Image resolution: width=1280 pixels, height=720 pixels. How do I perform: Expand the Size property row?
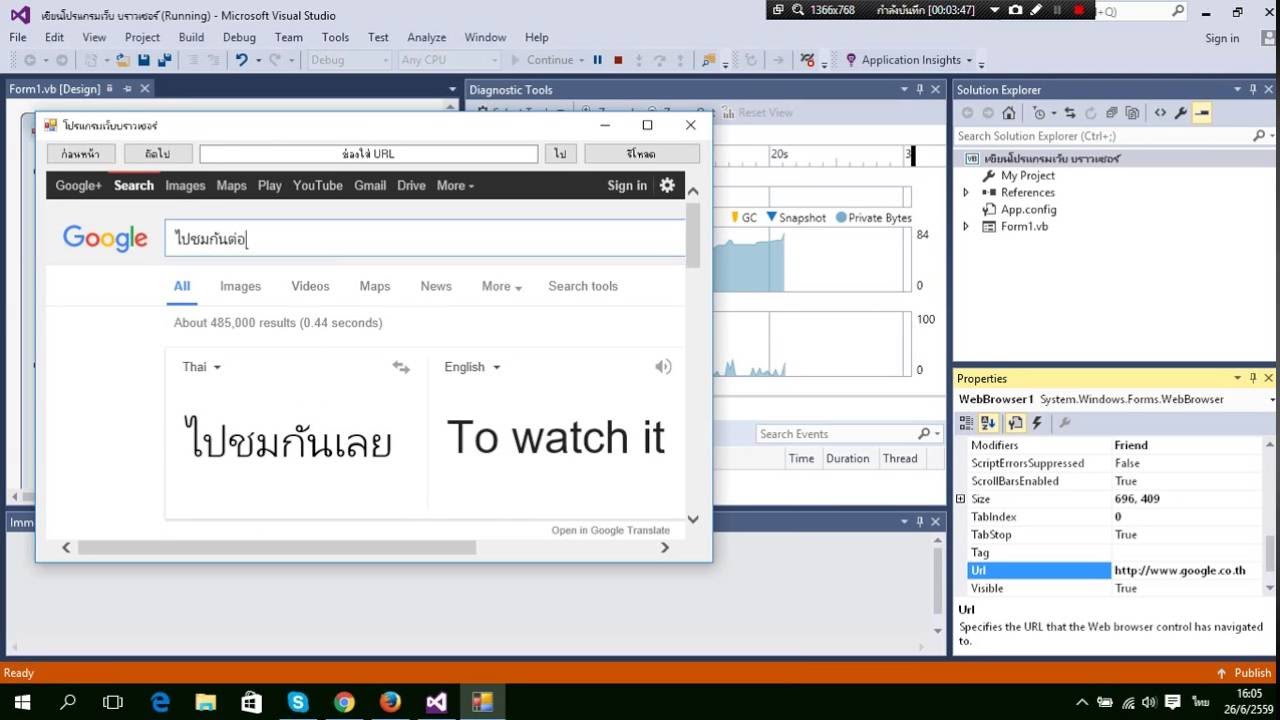[x=961, y=499]
